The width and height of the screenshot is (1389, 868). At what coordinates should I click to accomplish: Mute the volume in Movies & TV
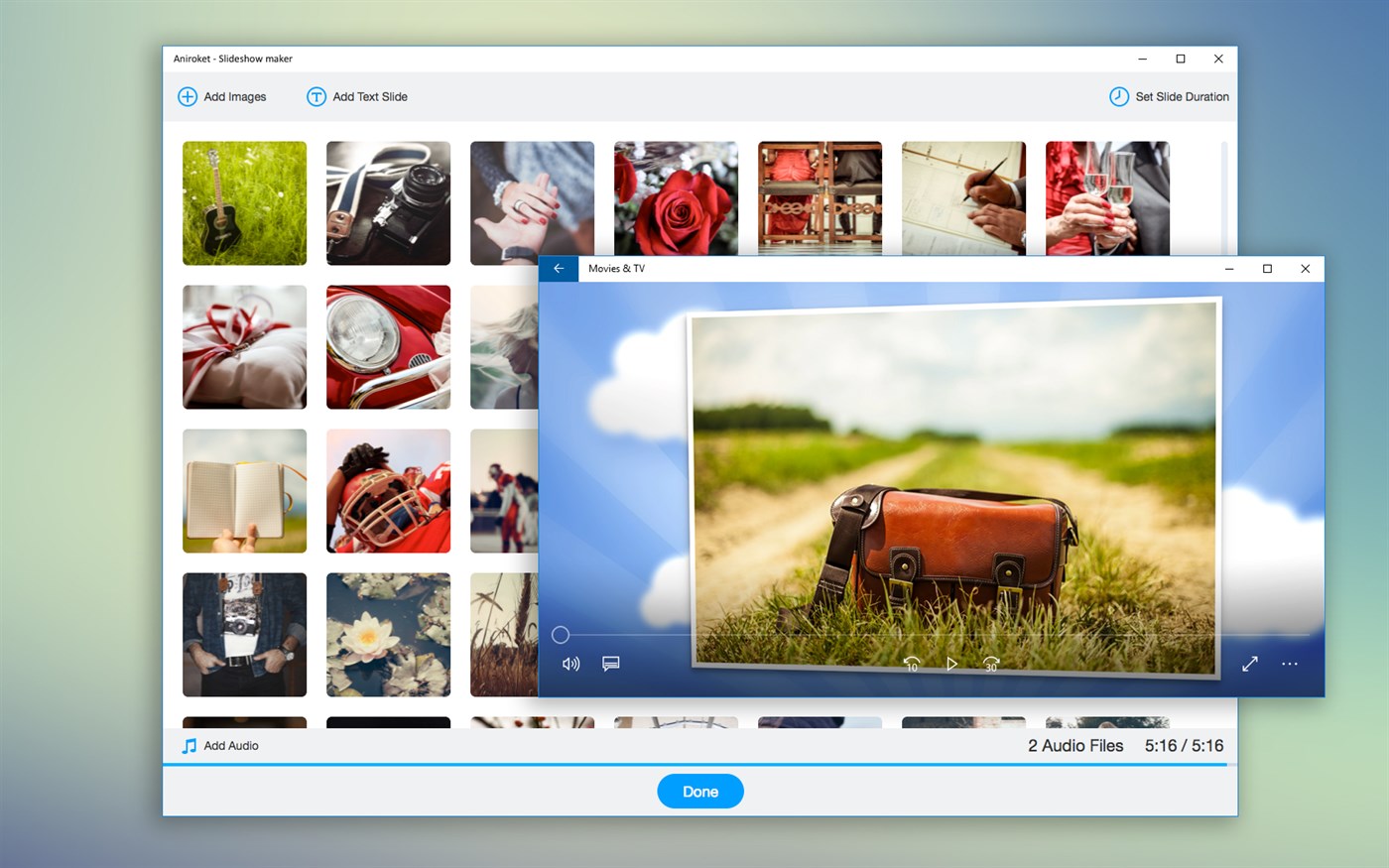coord(570,664)
